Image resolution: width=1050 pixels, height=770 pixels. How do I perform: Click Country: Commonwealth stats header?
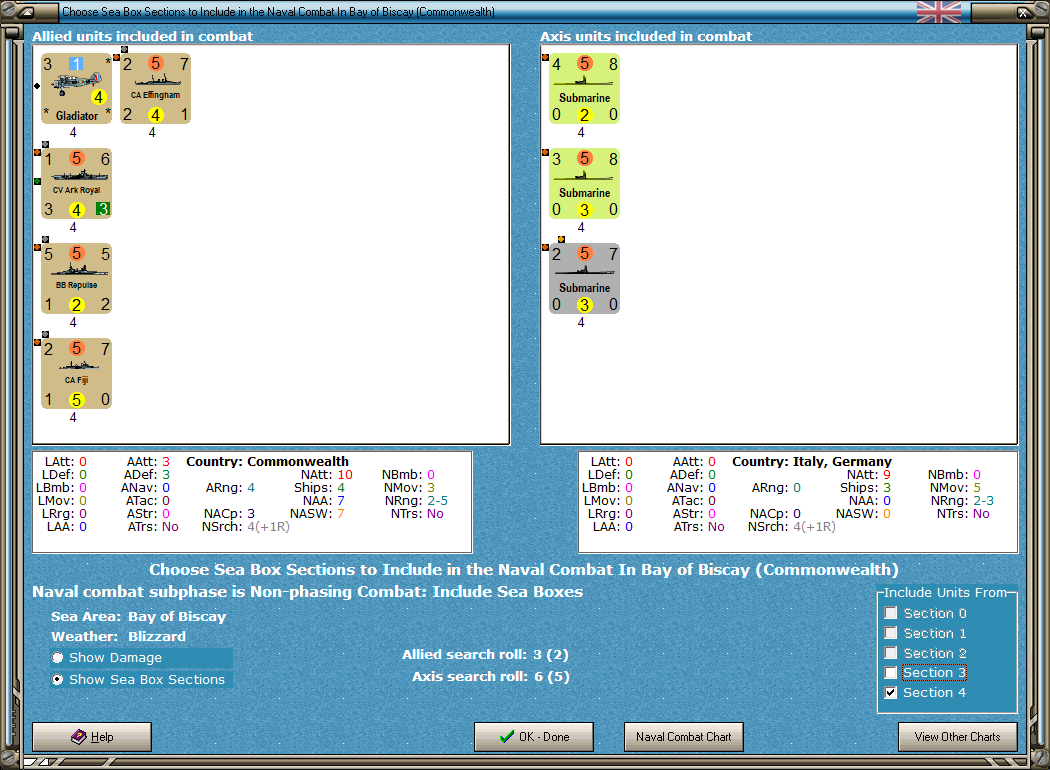[x=267, y=461]
